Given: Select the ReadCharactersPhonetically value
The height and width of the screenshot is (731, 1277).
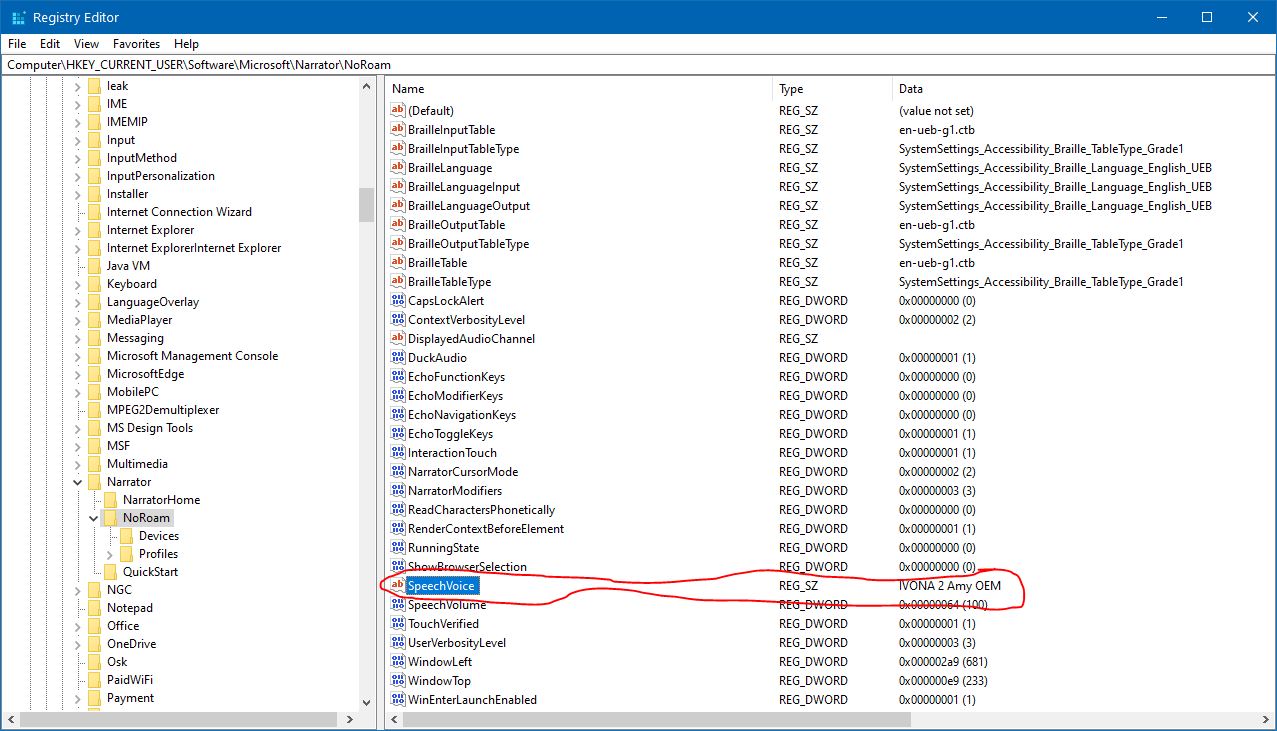Looking at the screenshot, I should [481, 510].
